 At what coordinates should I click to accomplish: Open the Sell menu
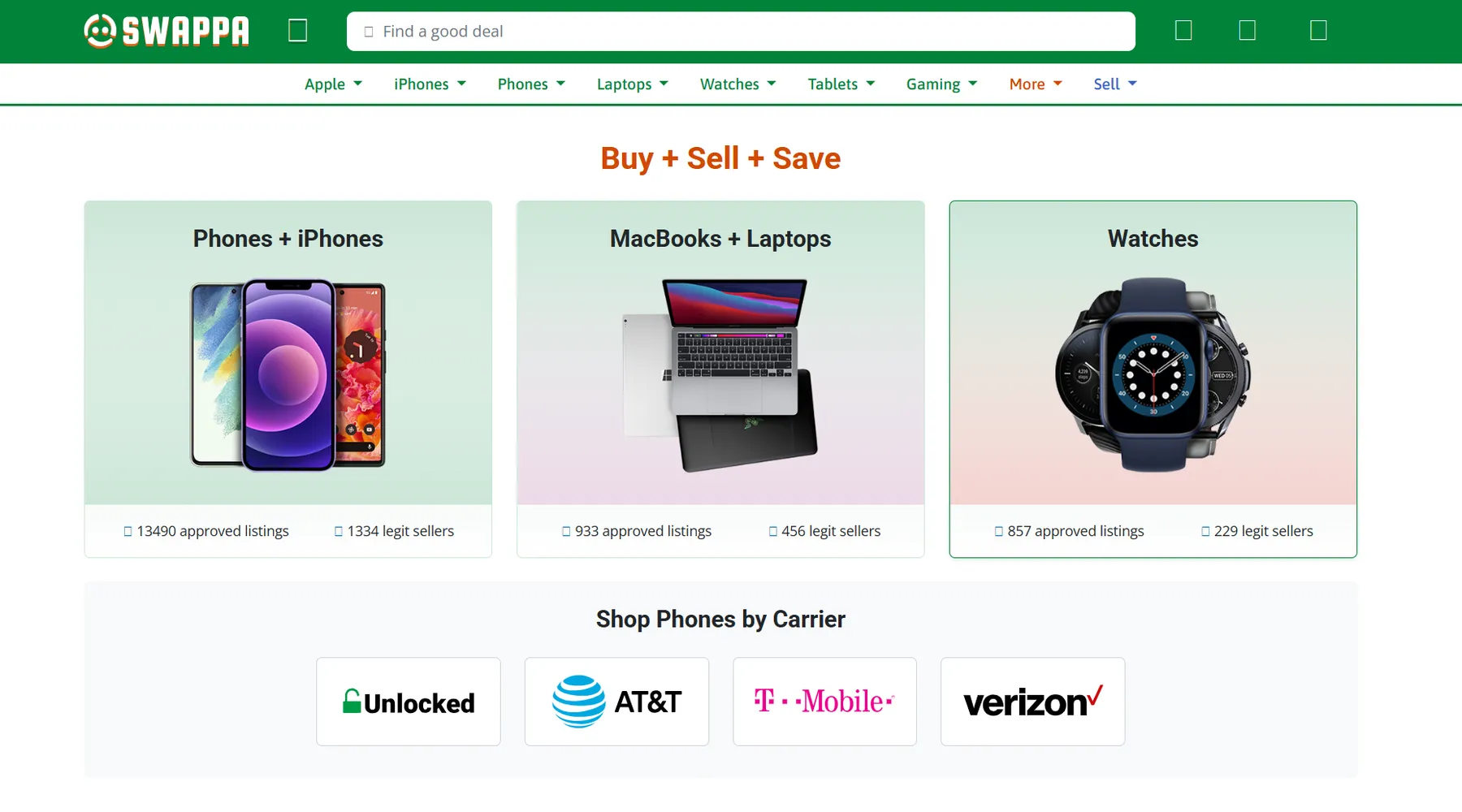[1114, 84]
